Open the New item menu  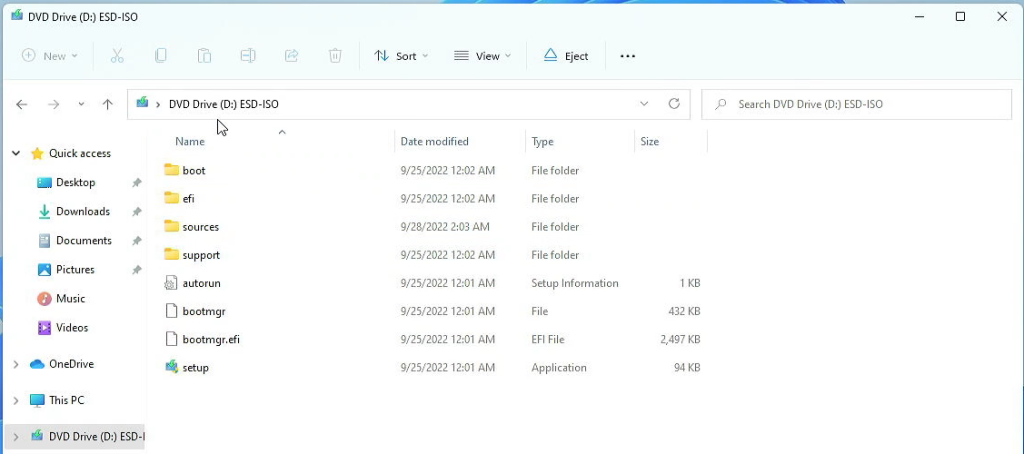50,56
